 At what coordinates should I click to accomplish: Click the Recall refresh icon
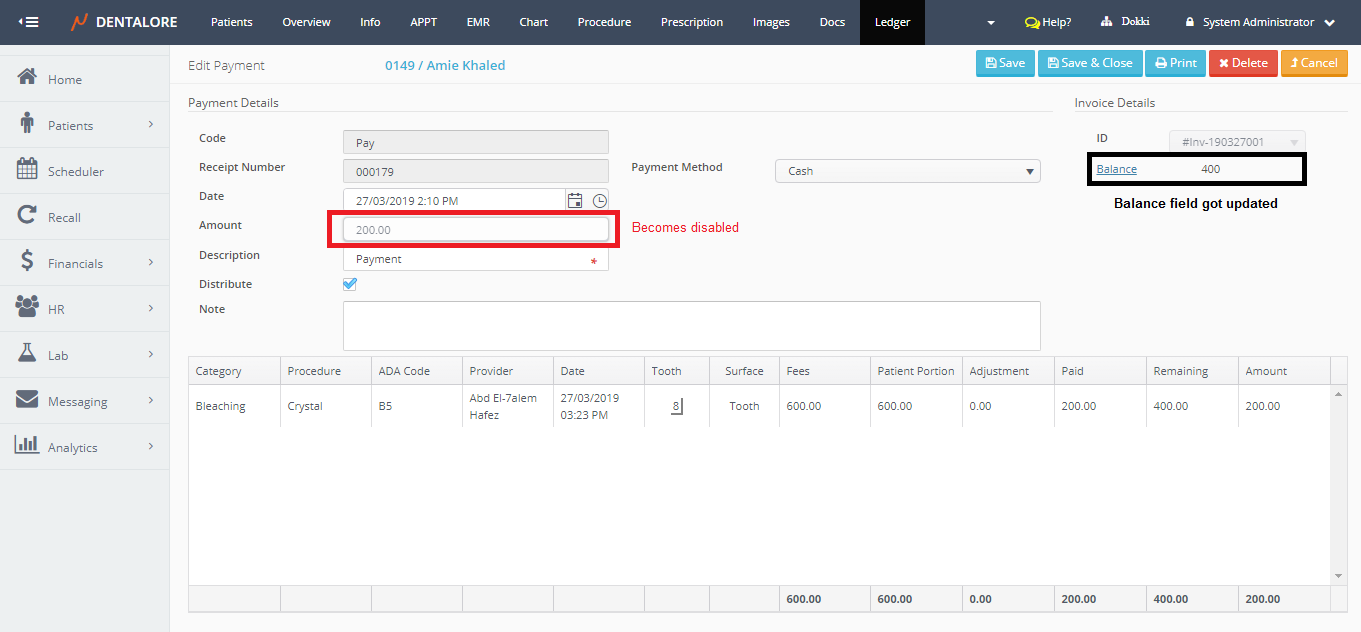point(28,216)
